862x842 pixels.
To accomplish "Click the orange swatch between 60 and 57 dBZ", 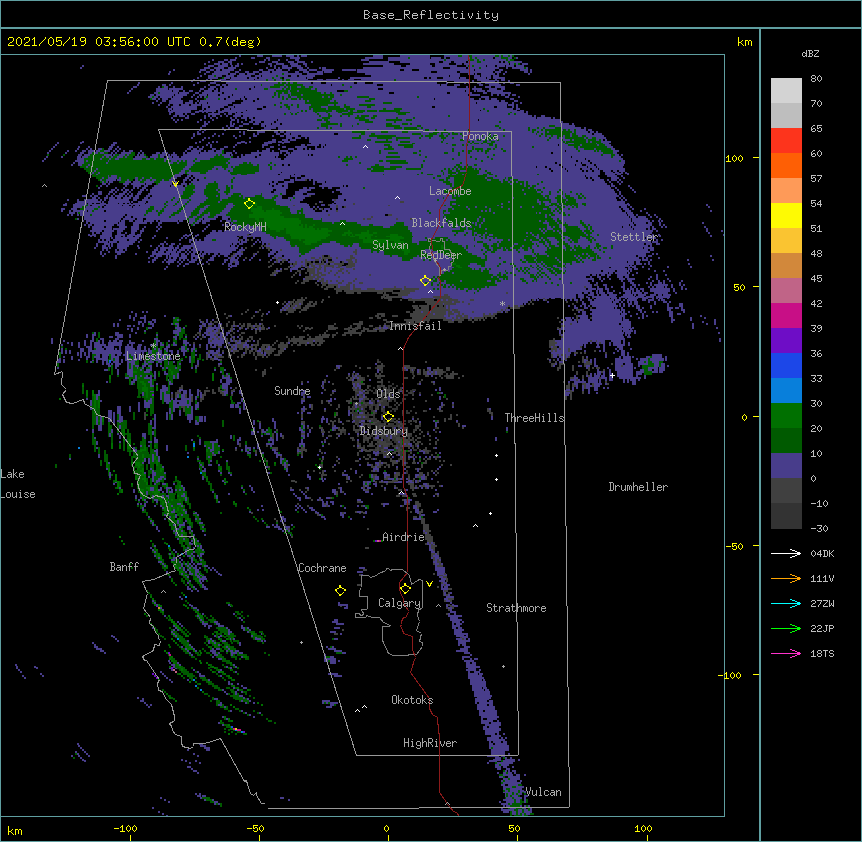I will pos(786,166).
